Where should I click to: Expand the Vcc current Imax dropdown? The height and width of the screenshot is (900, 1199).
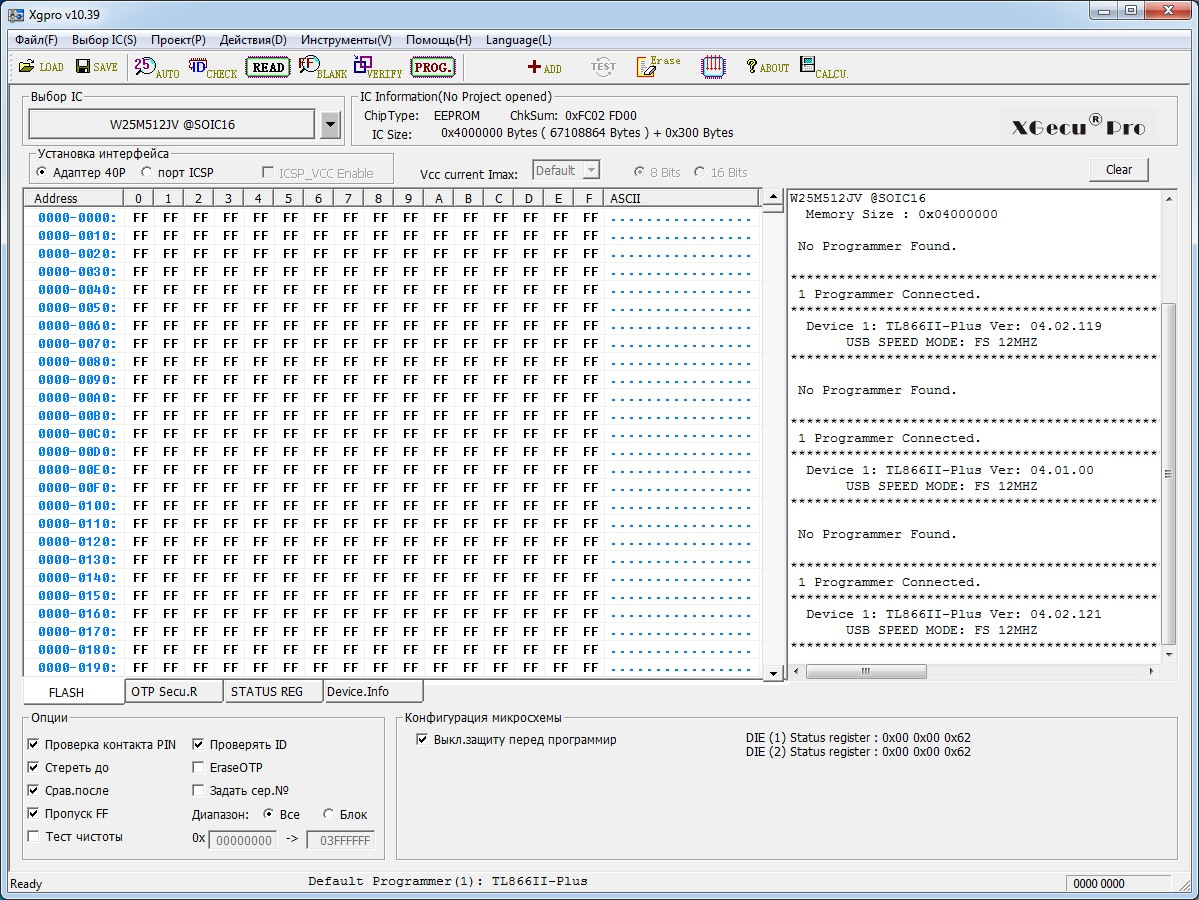coord(590,171)
